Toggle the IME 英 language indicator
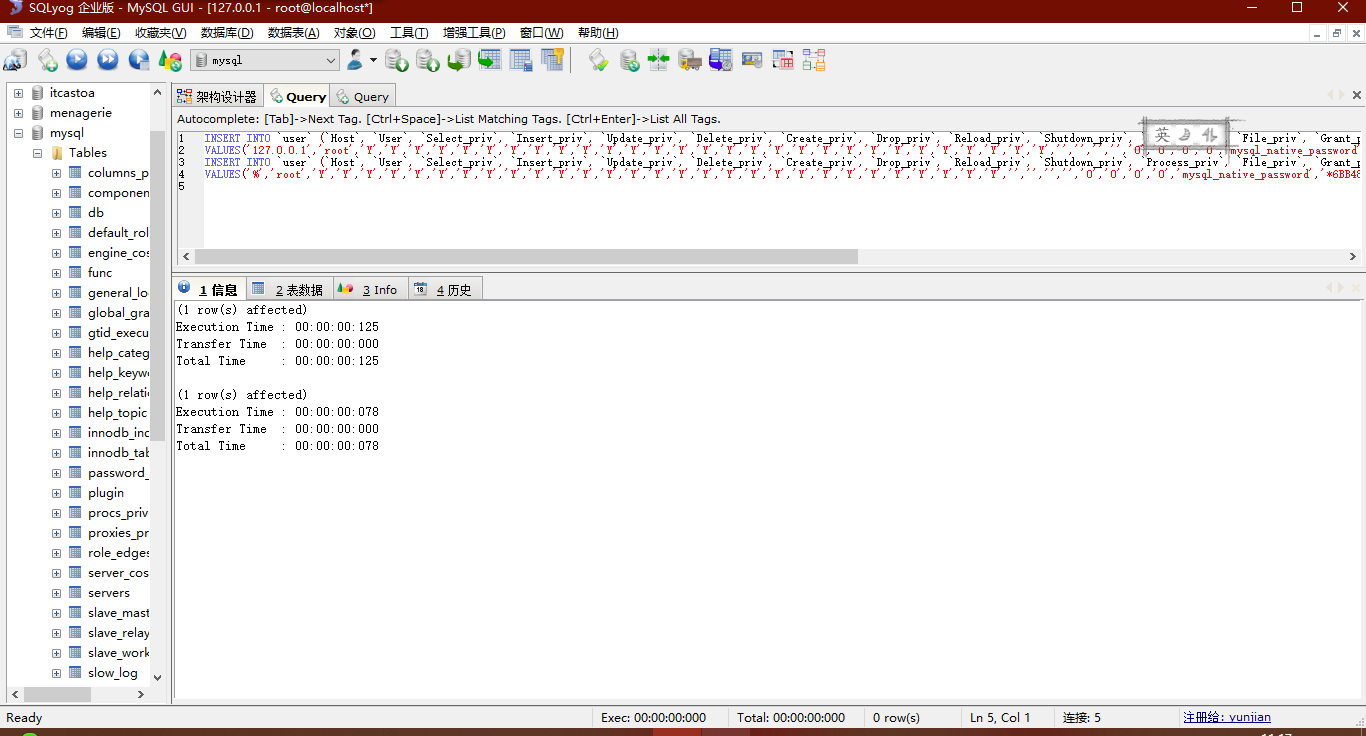 click(x=1162, y=134)
